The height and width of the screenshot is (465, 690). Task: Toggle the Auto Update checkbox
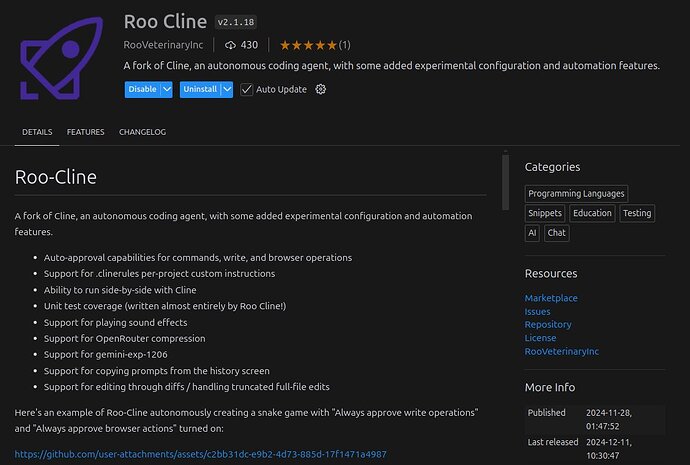click(246, 89)
